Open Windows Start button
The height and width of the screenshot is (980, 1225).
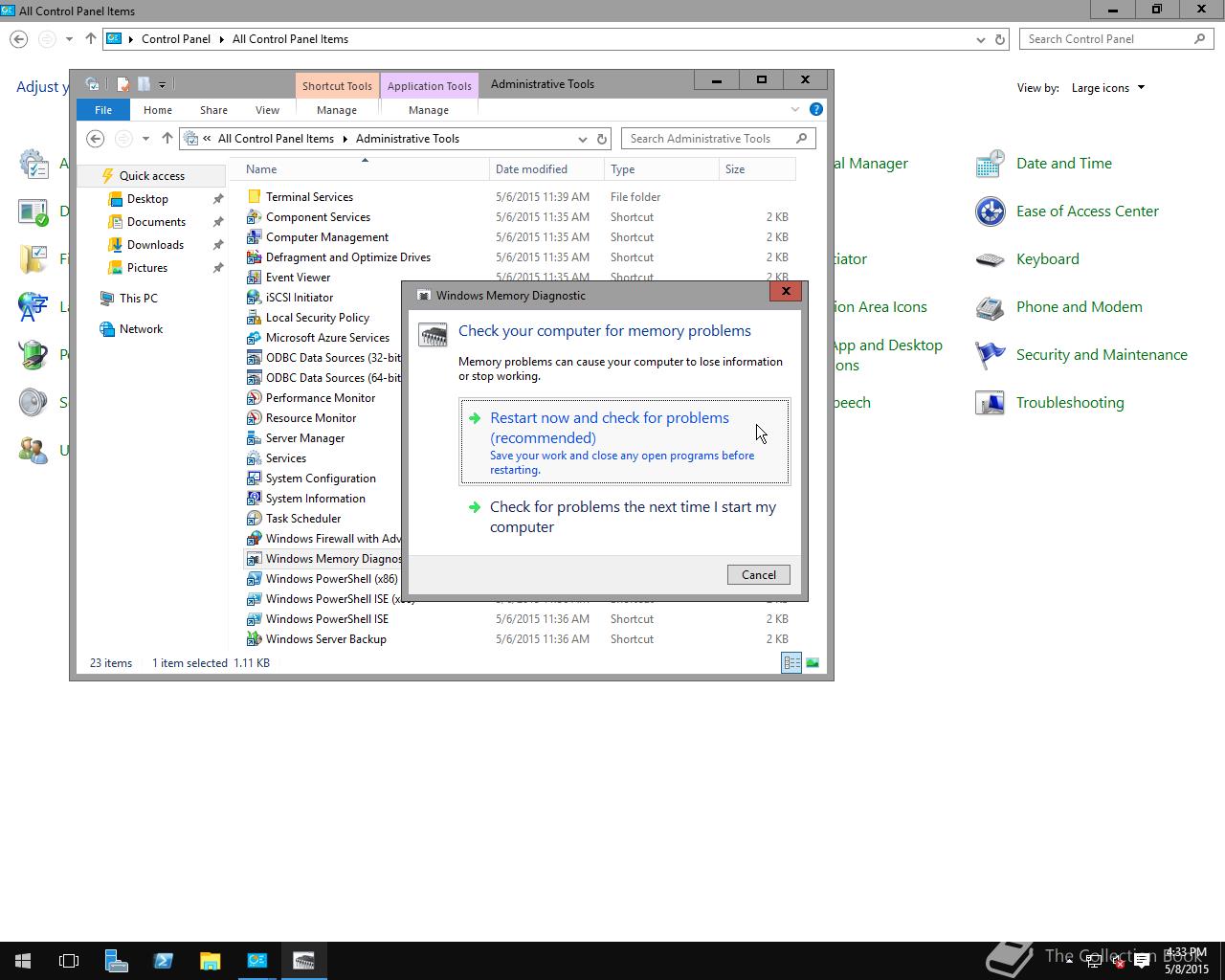pos(23,961)
